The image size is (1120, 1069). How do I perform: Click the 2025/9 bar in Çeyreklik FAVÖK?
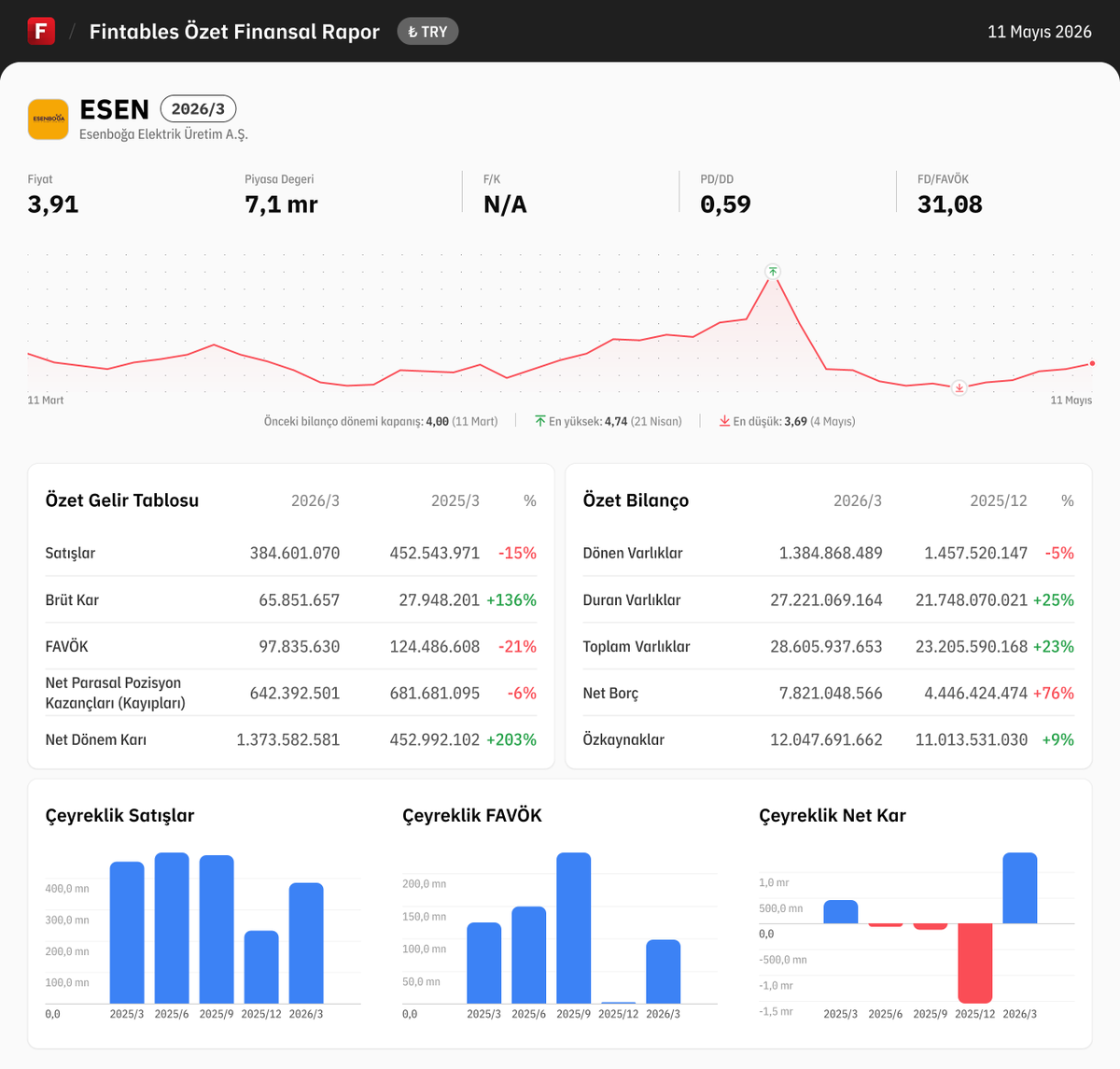point(574,928)
